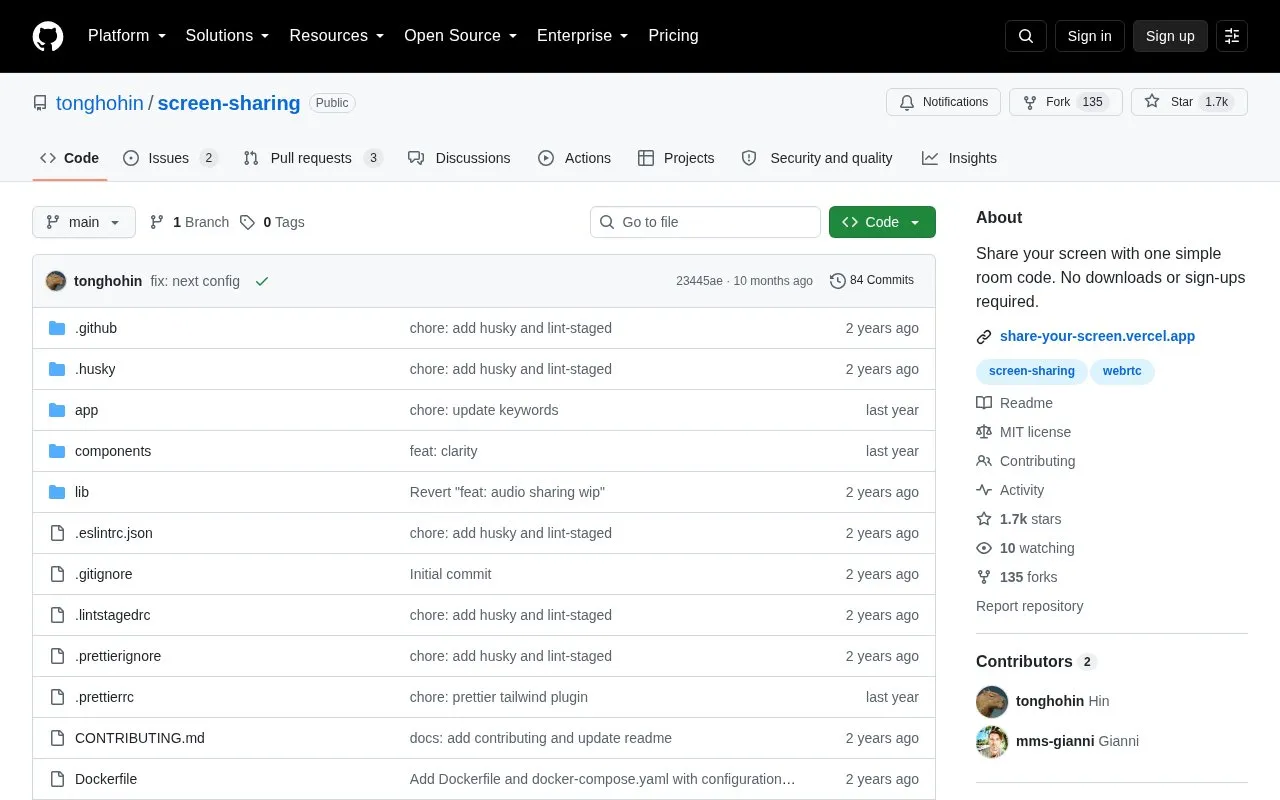This screenshot has width=1280, height=800.
Task: View the 0 Tags link
Action: click(272, 222)
